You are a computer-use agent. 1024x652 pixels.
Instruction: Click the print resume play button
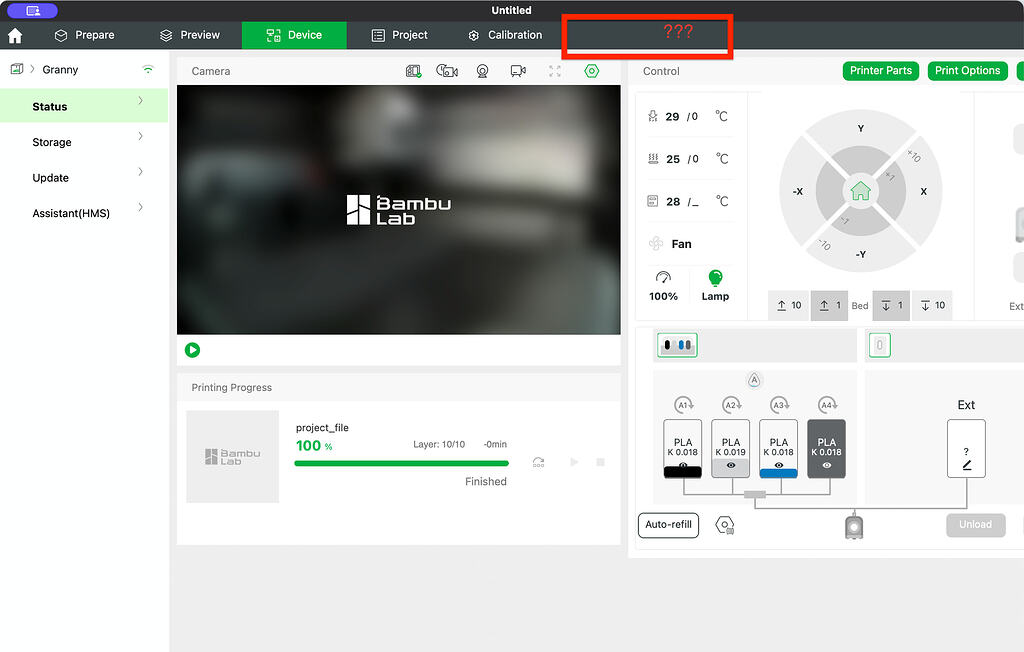574,462
